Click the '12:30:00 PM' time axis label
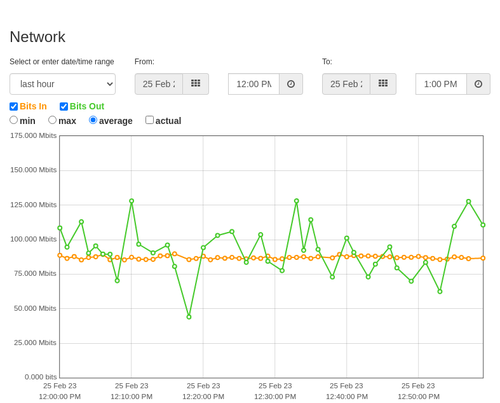The width and height of the screenshot is (500, 403). [275, 397]
